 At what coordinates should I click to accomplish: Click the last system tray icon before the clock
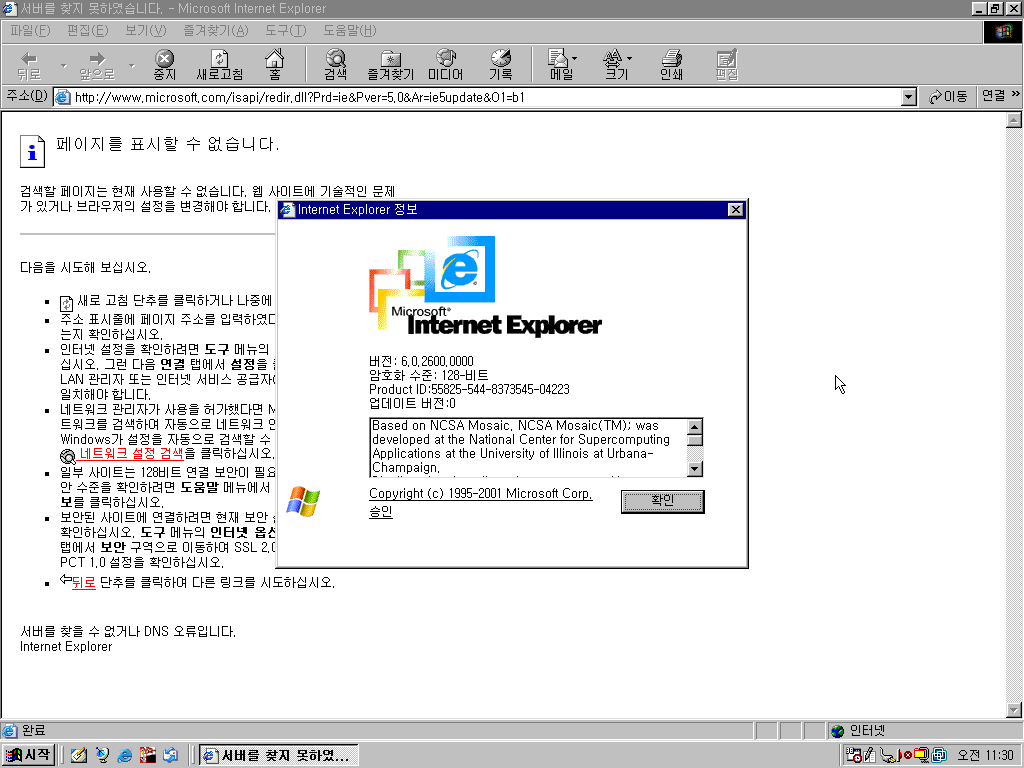939,755
